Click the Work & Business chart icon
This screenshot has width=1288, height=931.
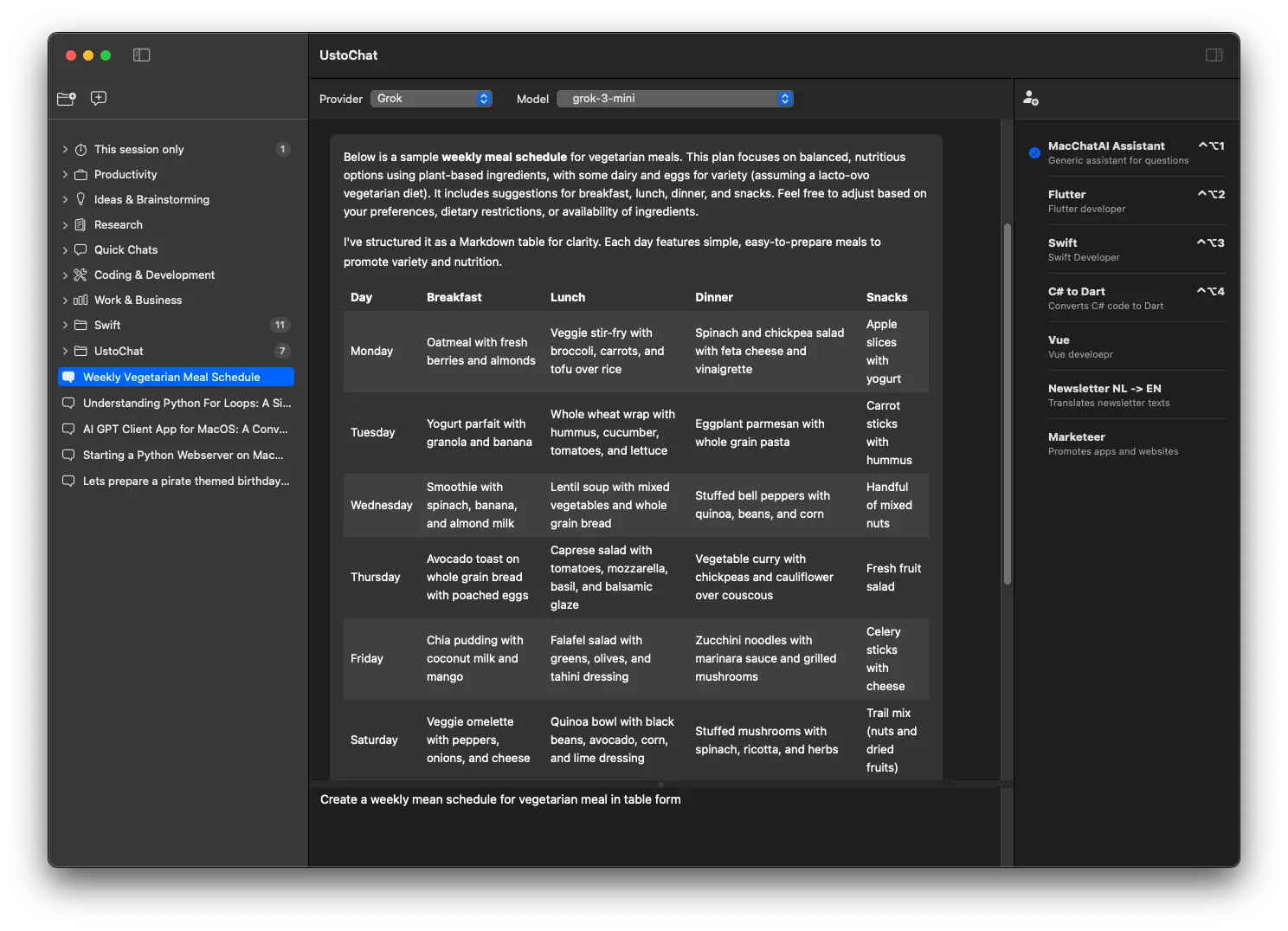click(x=80, y=301)
